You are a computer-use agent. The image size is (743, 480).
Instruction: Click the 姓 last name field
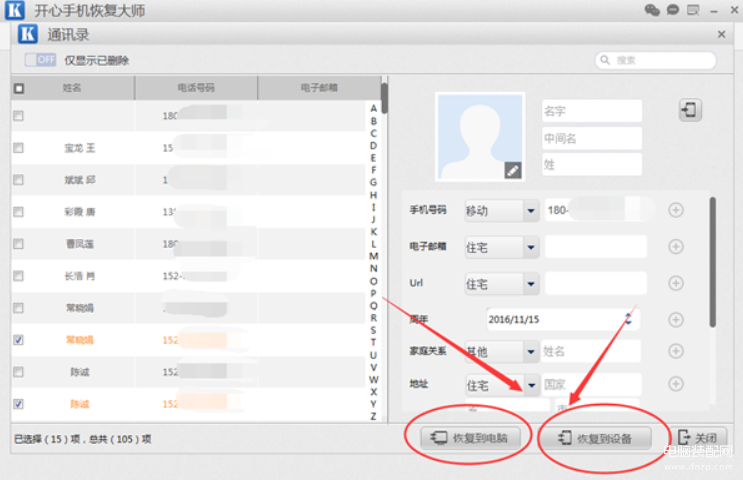point(592,164)
